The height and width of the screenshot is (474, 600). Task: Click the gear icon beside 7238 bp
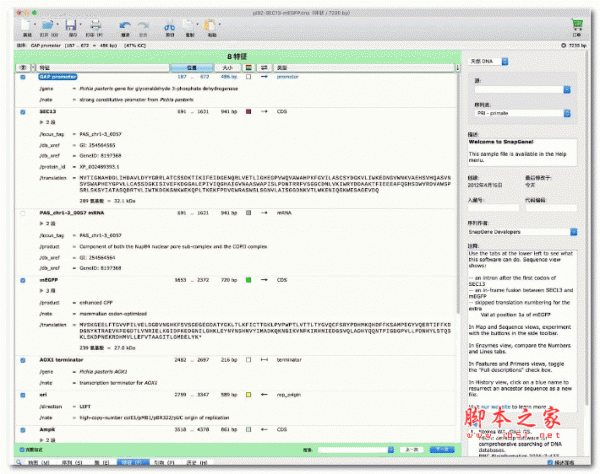tap(563, 45)
